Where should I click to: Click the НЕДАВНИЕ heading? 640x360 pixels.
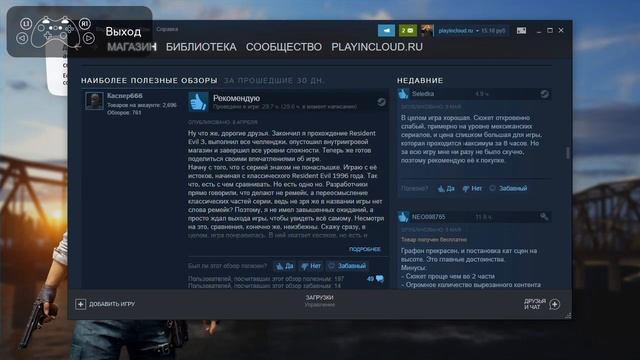(x=420, y=80)
